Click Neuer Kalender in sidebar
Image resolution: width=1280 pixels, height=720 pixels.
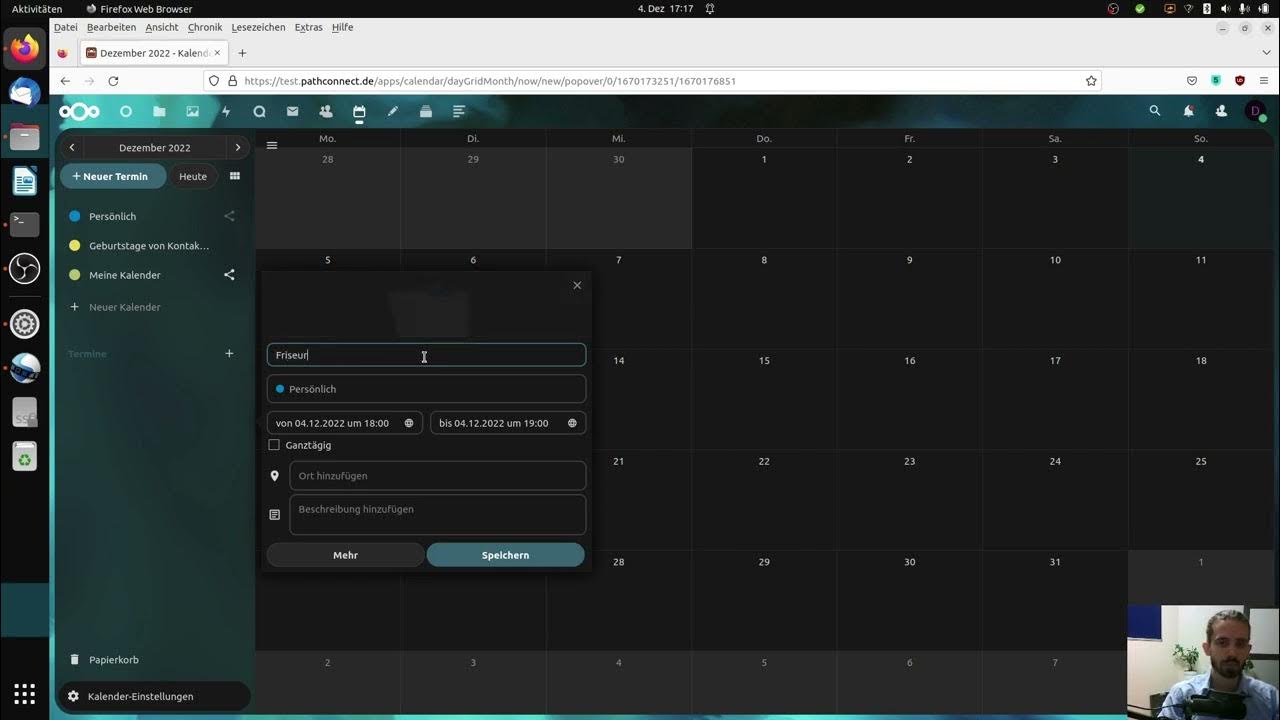pyautogui.click(x=125, y=307)
